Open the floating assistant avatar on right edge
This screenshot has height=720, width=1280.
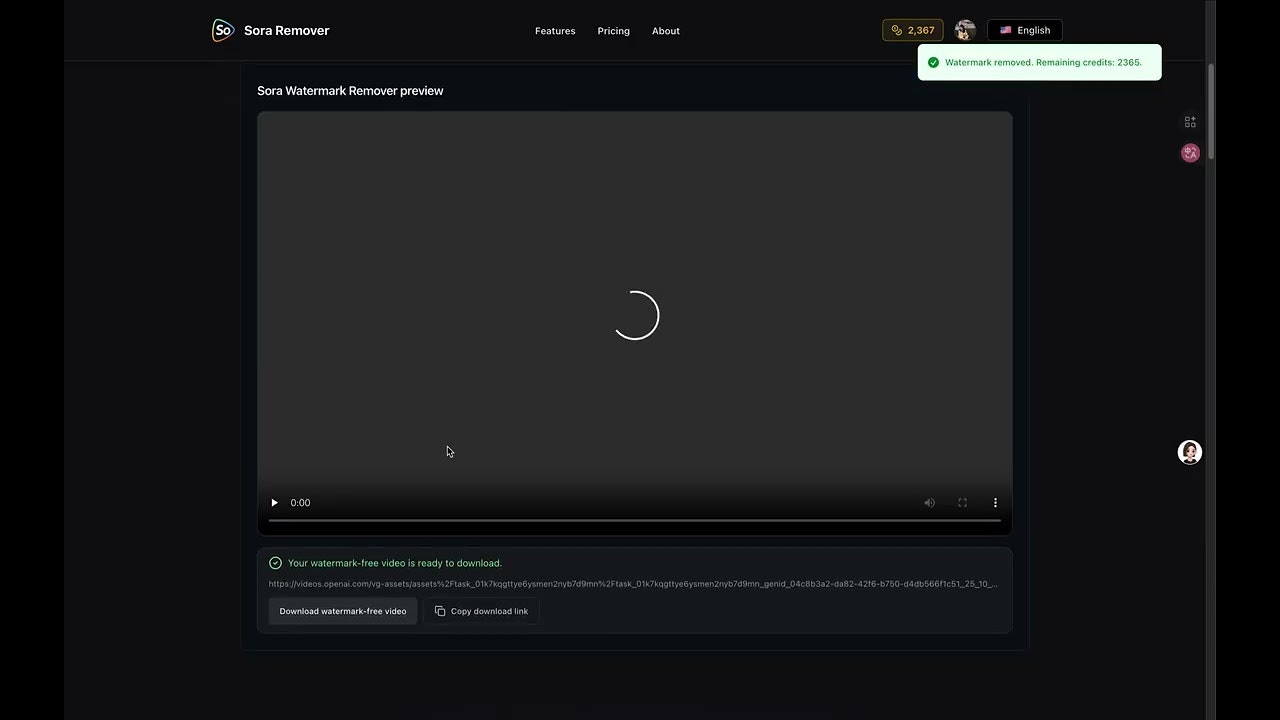click(x=1189, y=452)
